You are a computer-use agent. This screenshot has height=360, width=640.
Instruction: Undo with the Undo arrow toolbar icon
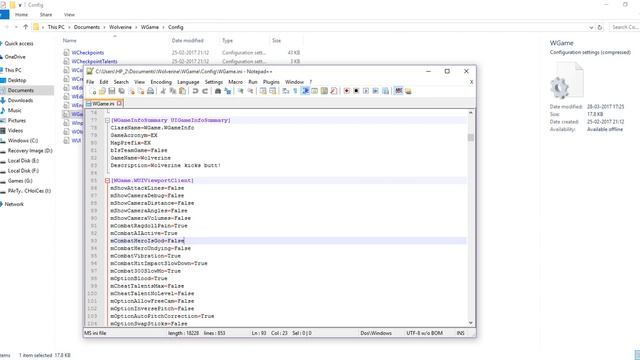click(x=195, y=91)
